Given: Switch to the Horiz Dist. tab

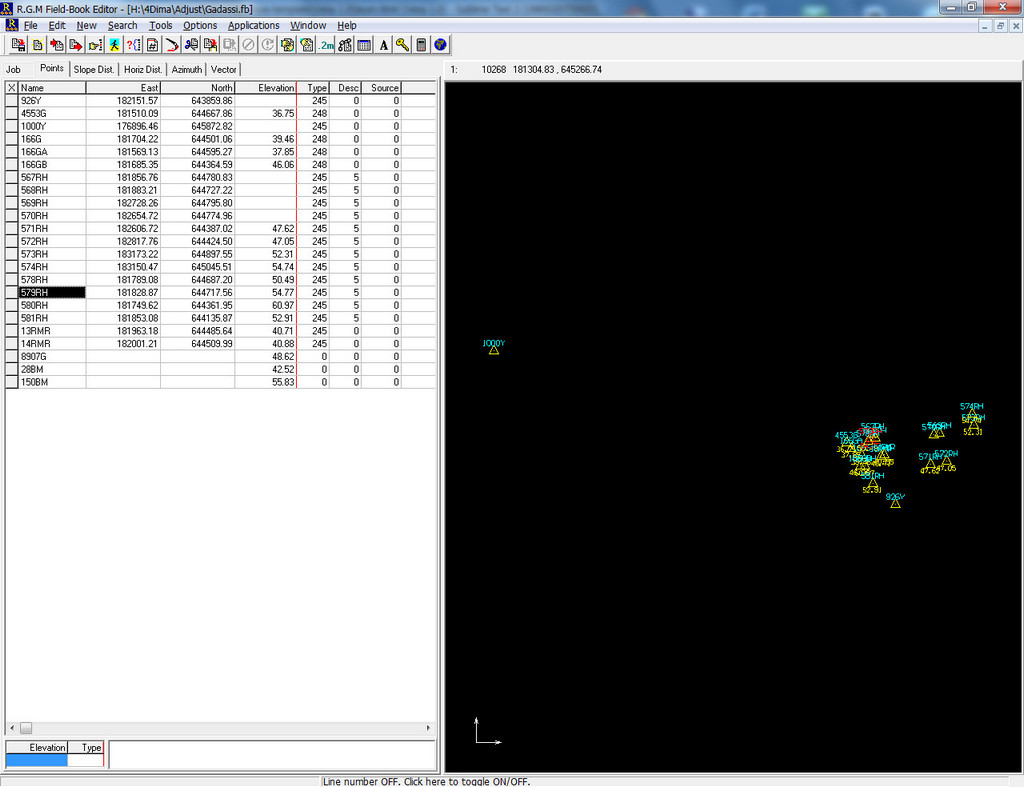Looking at the screenshot, I should click(143, 69).
